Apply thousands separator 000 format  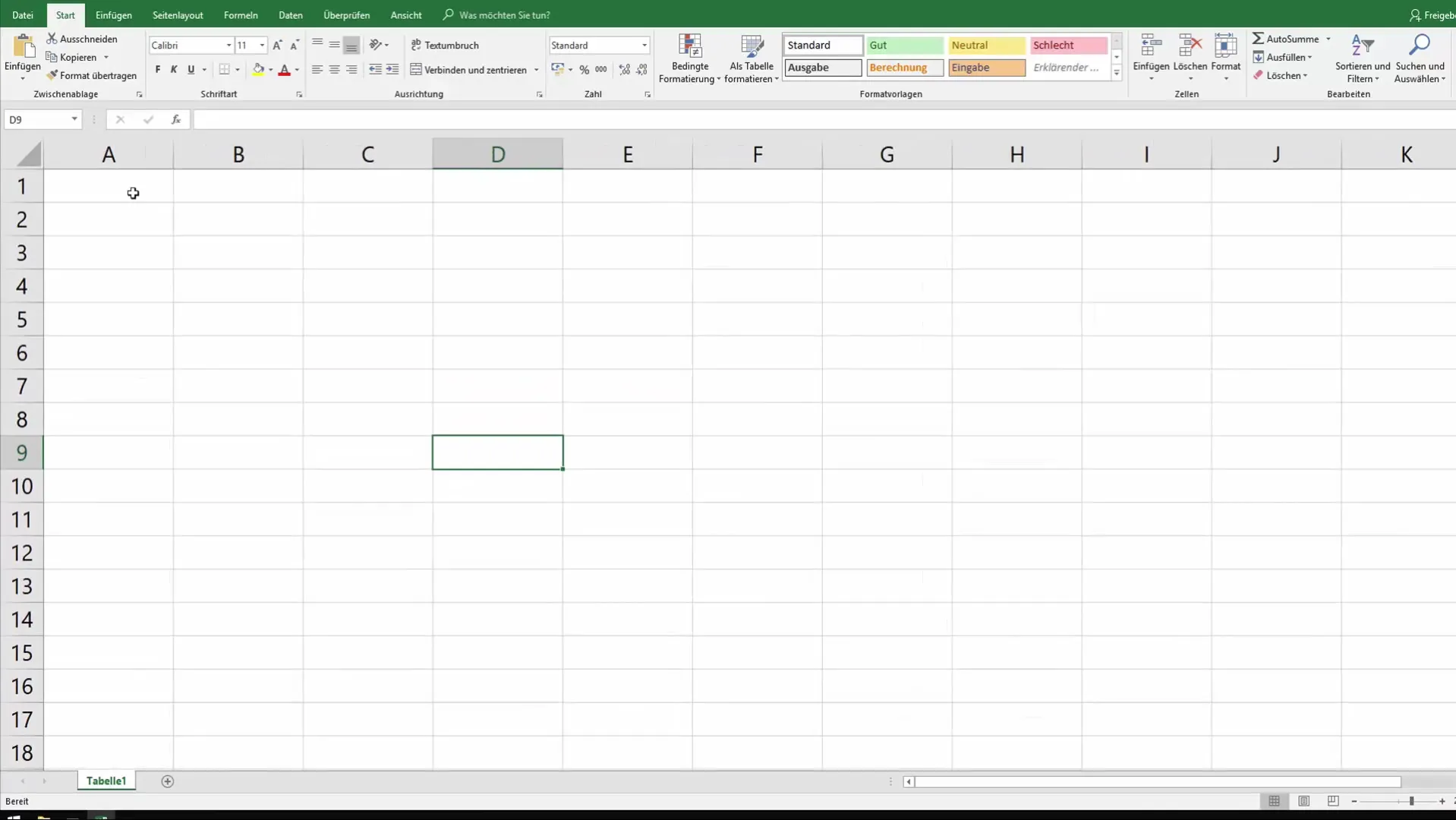point(600,69)
